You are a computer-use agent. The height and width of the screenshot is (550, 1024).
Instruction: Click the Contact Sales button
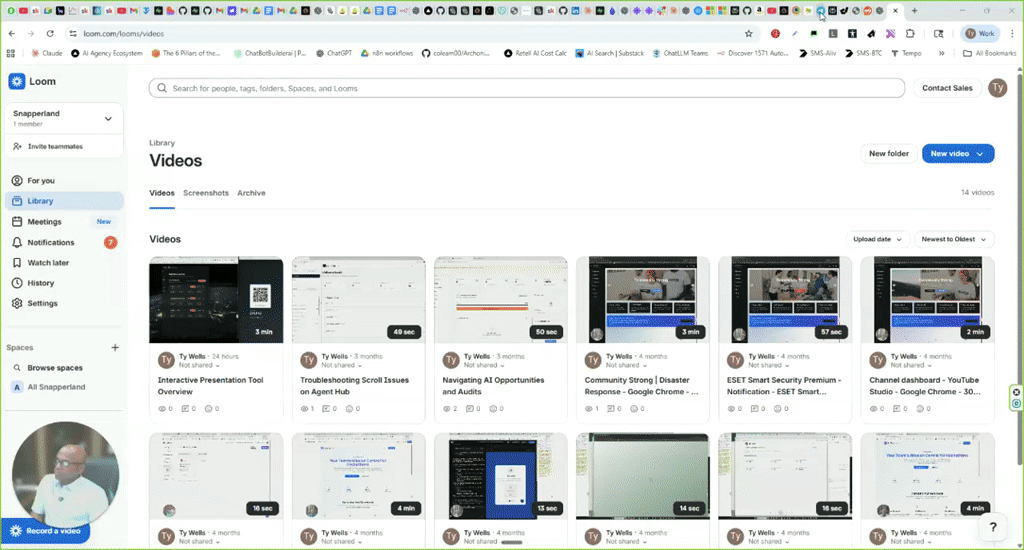point(947,88)
